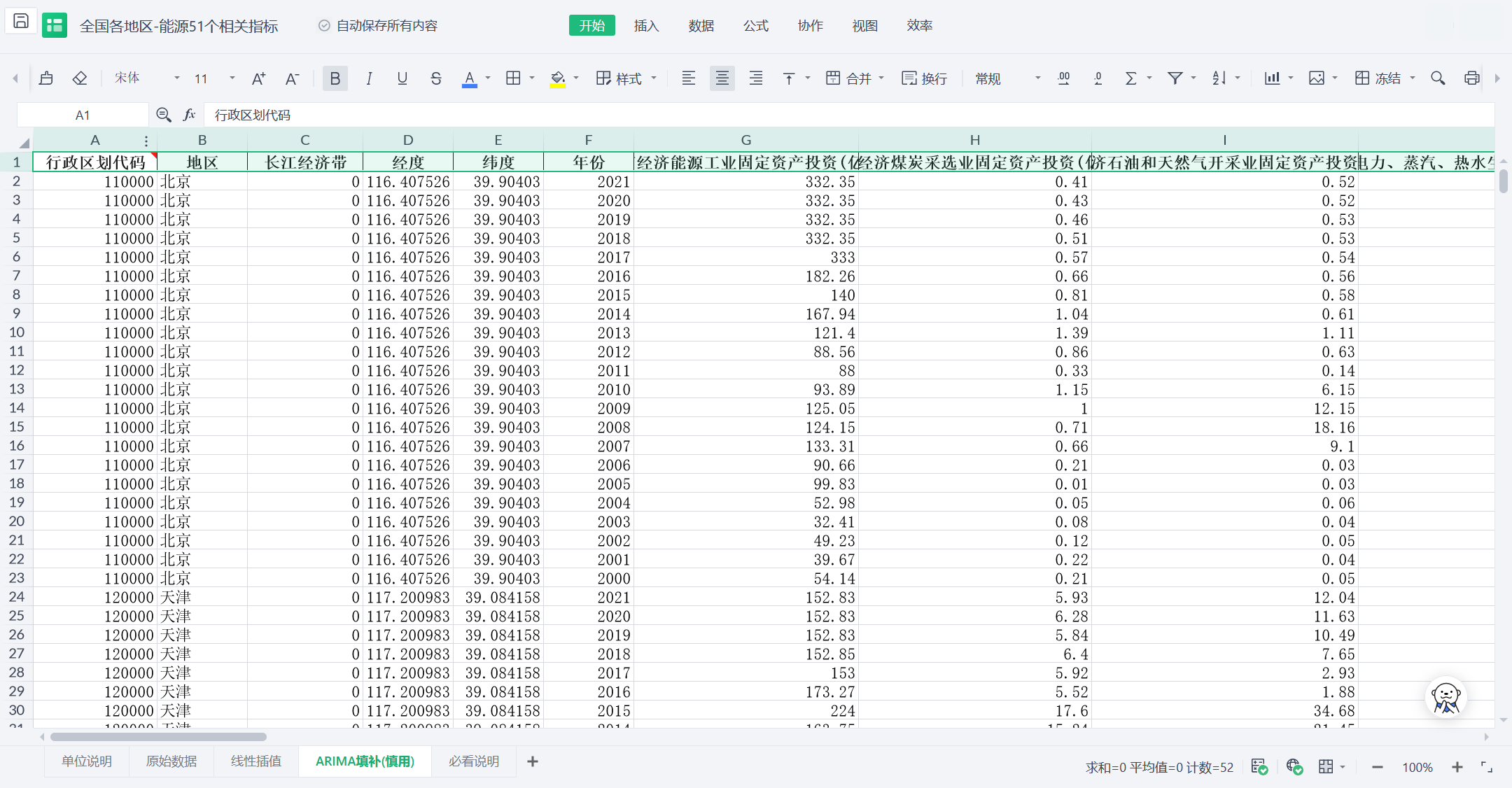Click the cell name box A1
1512x788 pixels.
83,115
